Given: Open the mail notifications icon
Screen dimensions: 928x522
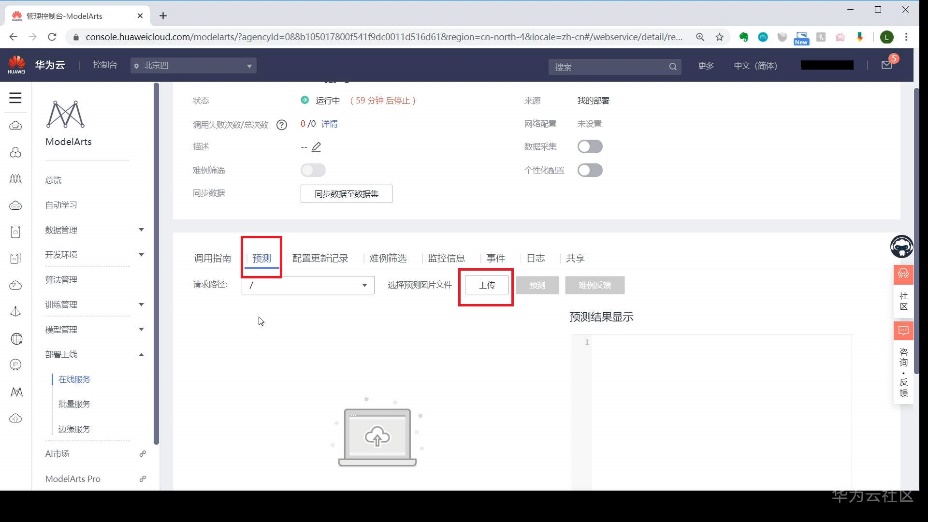Looking at the screenshot, I should click(x=887, y=65).
